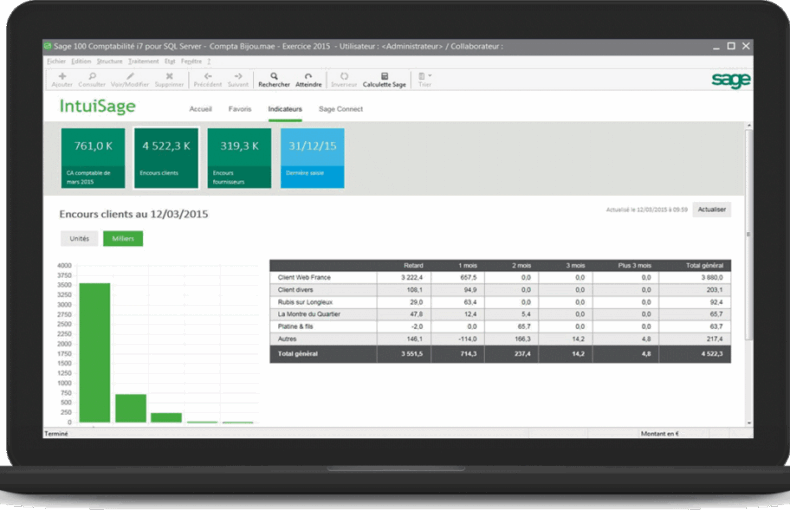Click the Ajouter plus icon
The width and height of the screenshot is (790, 510).
62,76
